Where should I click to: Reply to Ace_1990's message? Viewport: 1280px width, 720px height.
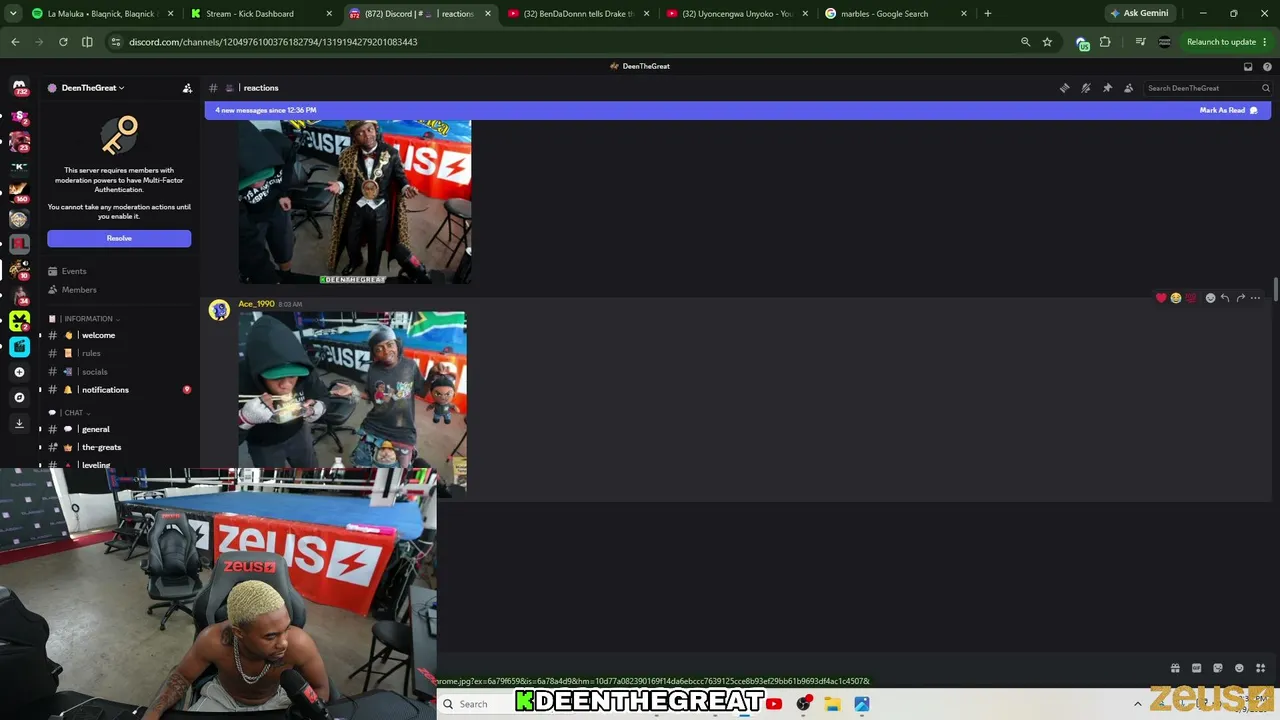click(x=1225, y=298)
